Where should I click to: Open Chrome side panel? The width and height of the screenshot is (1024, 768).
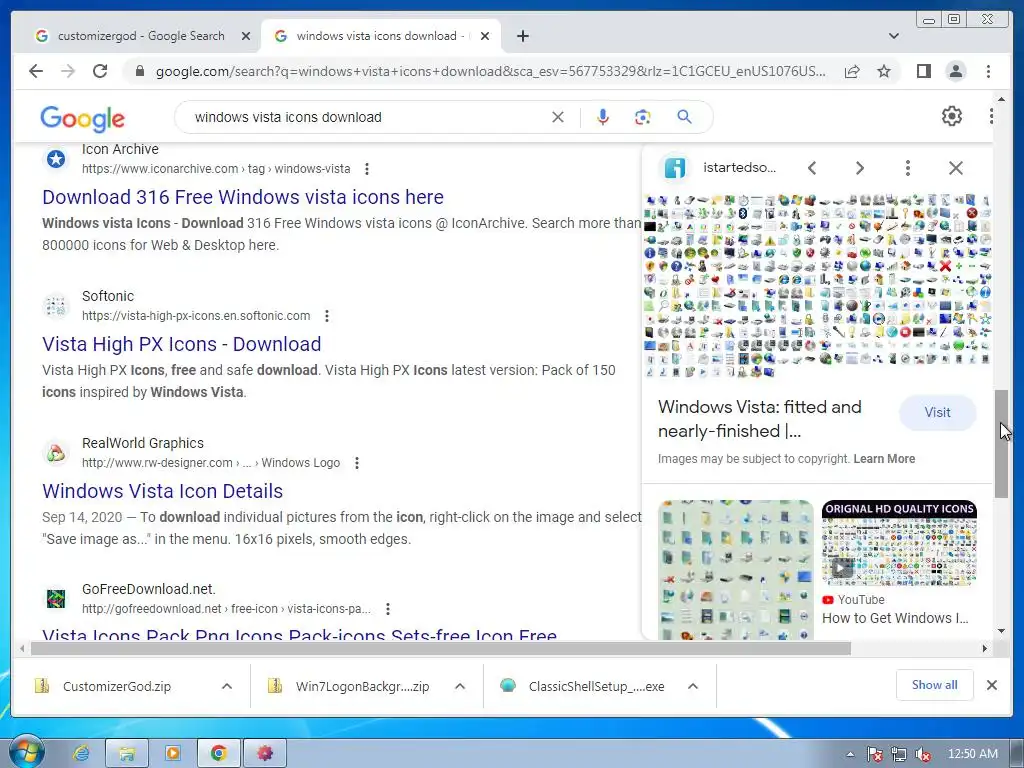(923, 71)
